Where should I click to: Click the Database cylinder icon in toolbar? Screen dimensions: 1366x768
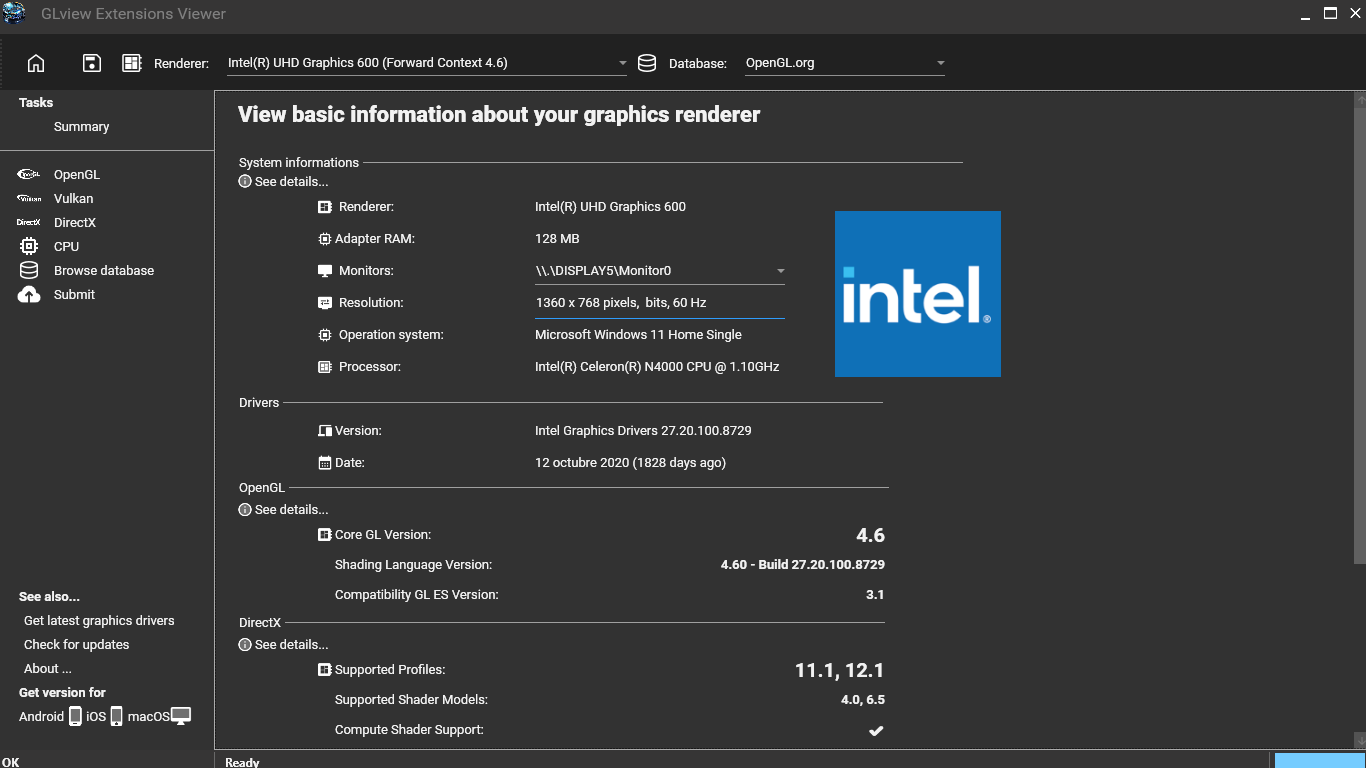click(647, 63)
